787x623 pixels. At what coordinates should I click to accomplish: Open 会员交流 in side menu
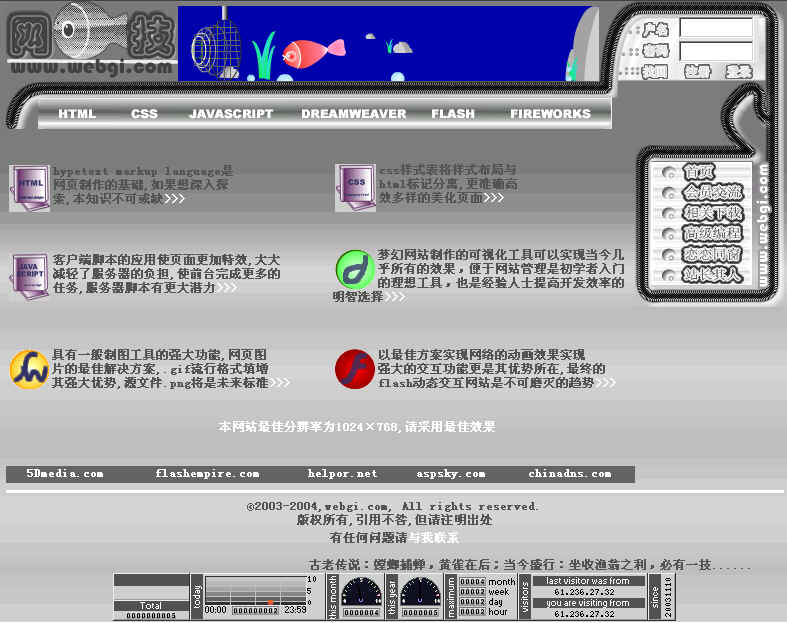pos(712,192)
